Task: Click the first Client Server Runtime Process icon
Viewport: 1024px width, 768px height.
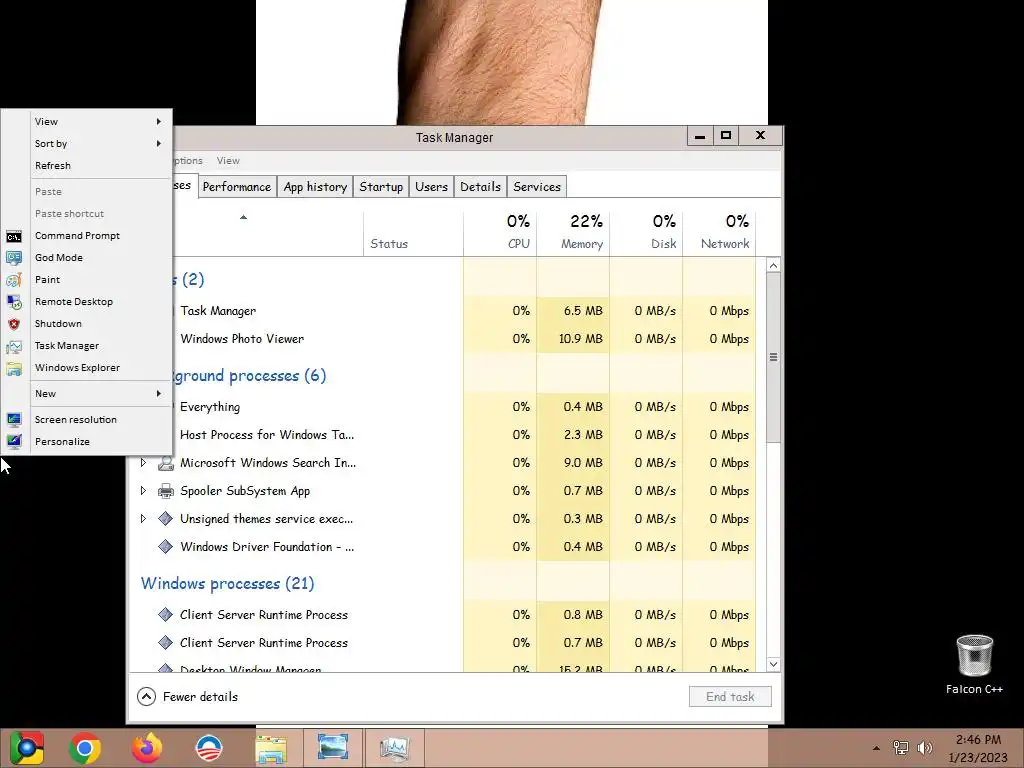Action: (166, 615)
